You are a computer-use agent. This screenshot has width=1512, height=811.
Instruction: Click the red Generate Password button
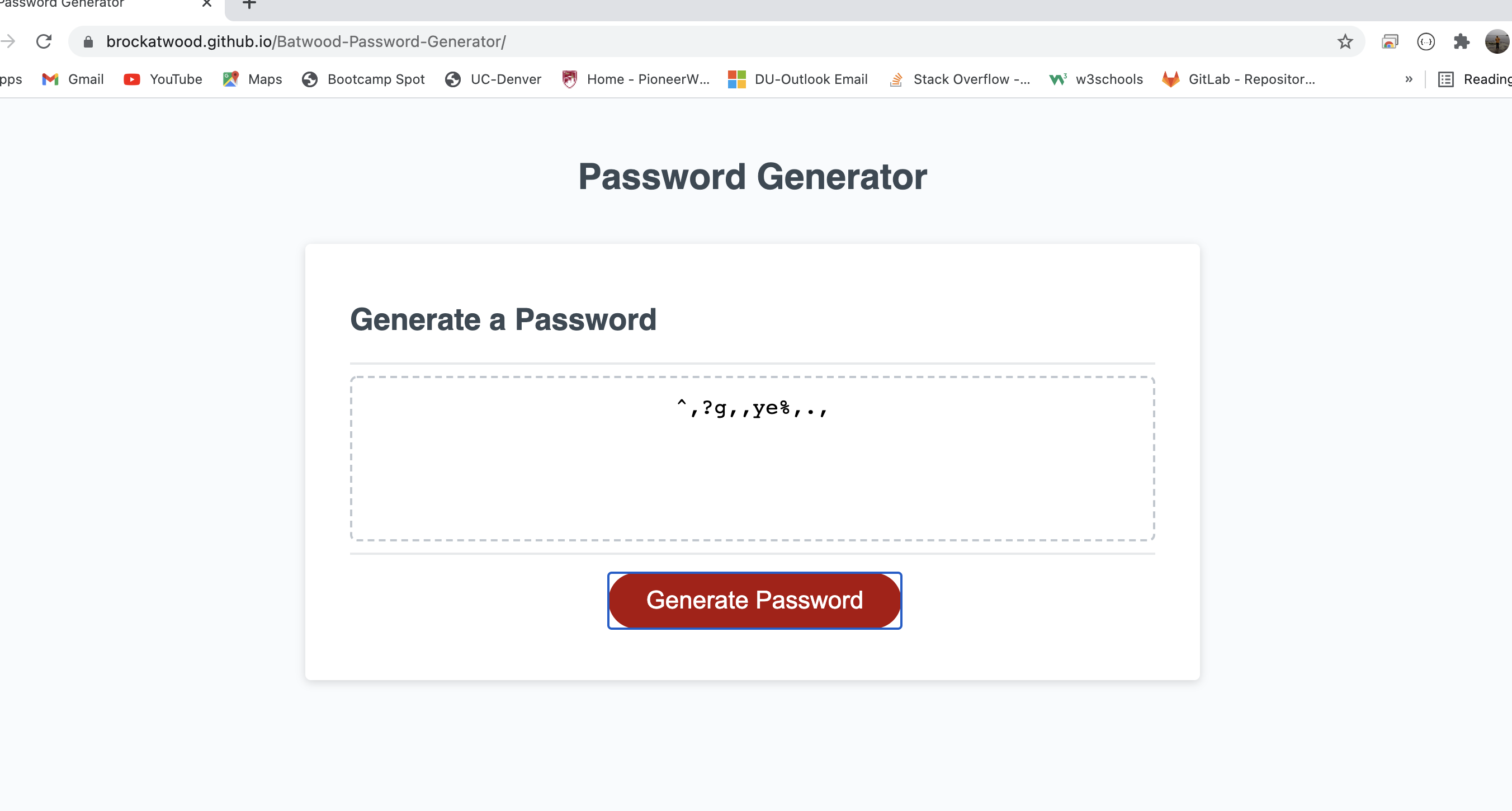(754, 600)
